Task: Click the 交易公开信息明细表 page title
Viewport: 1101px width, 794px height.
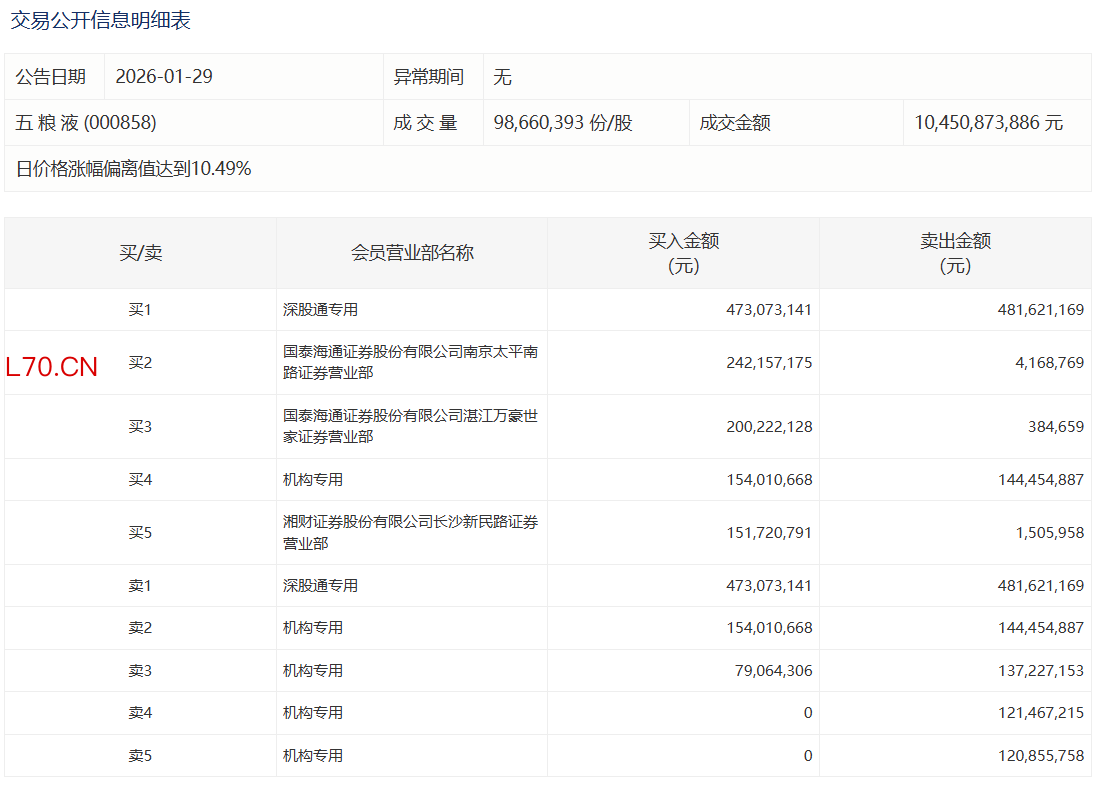Action: click(100, 20)
